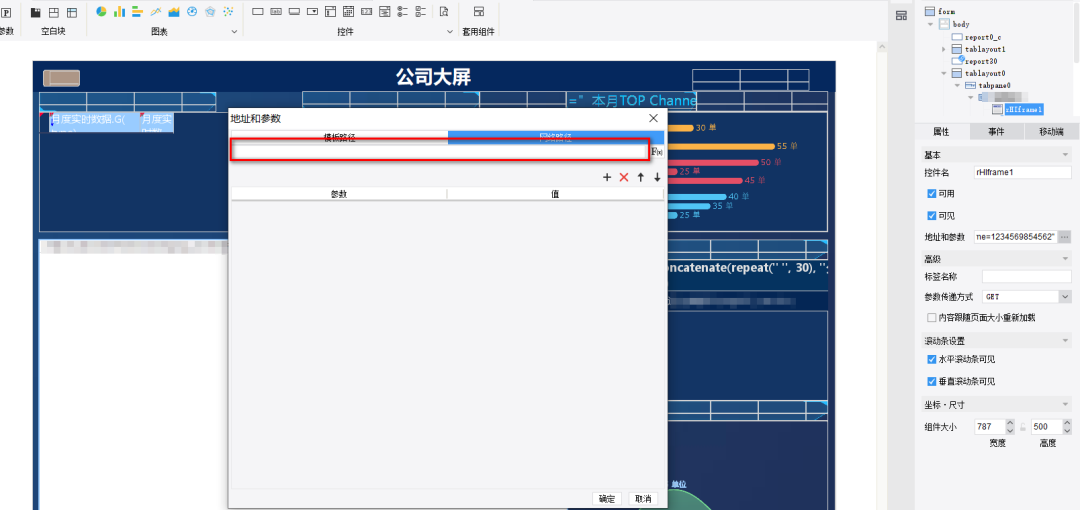Collapse the 基本 section
The width and height of the screenshot is (1080, 510).
click(x=1066, y=154)
